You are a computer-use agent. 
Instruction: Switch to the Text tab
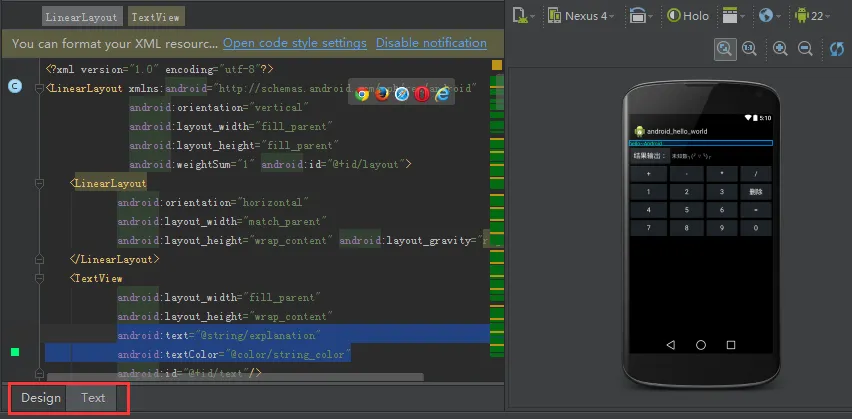[93, 398]
